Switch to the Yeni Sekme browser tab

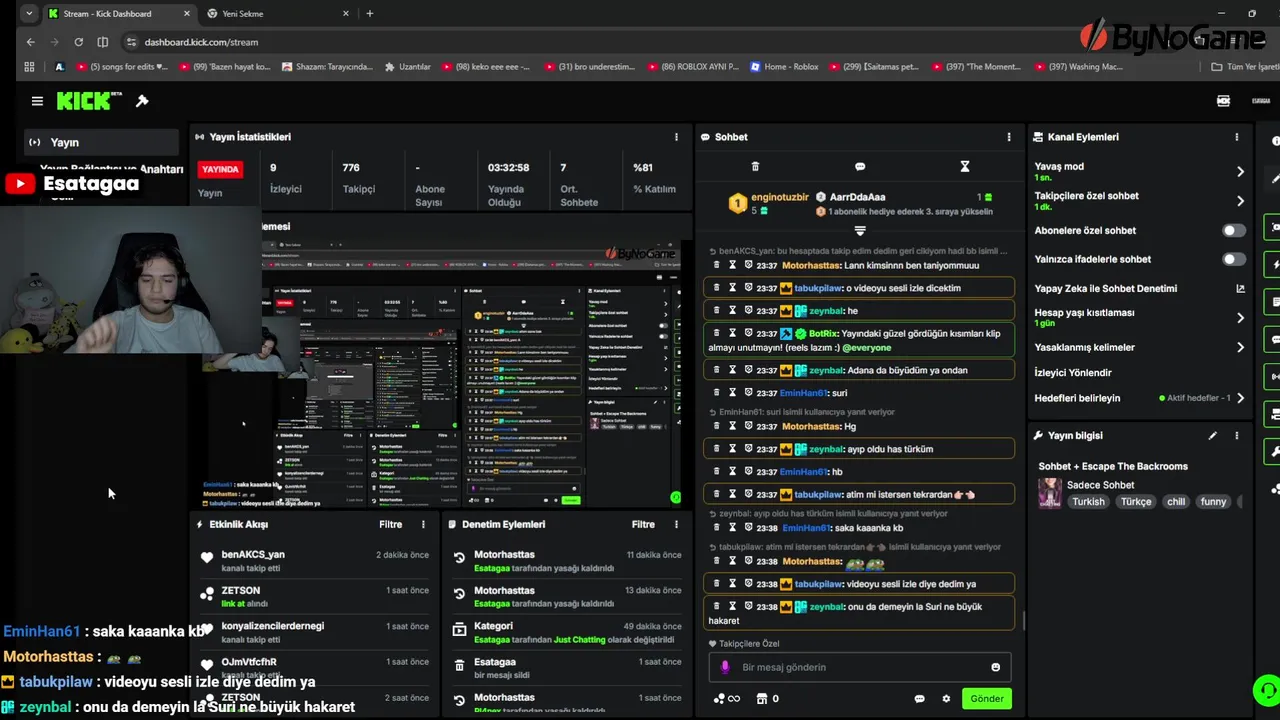277,14
